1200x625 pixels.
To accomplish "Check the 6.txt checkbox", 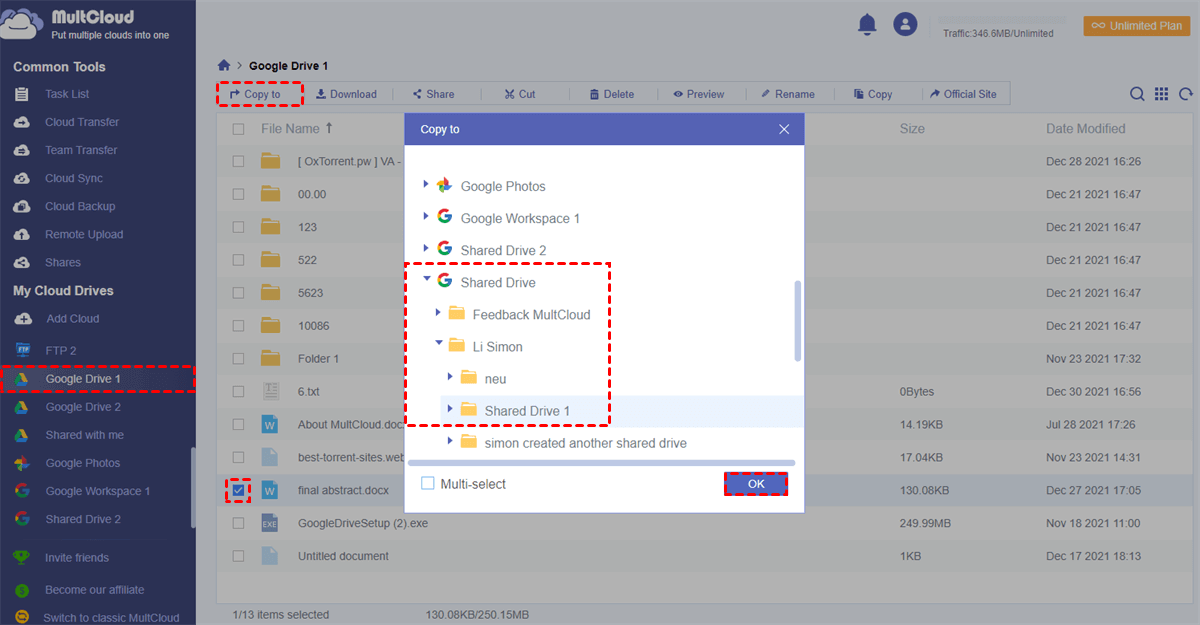I will (x=238, y=391).
